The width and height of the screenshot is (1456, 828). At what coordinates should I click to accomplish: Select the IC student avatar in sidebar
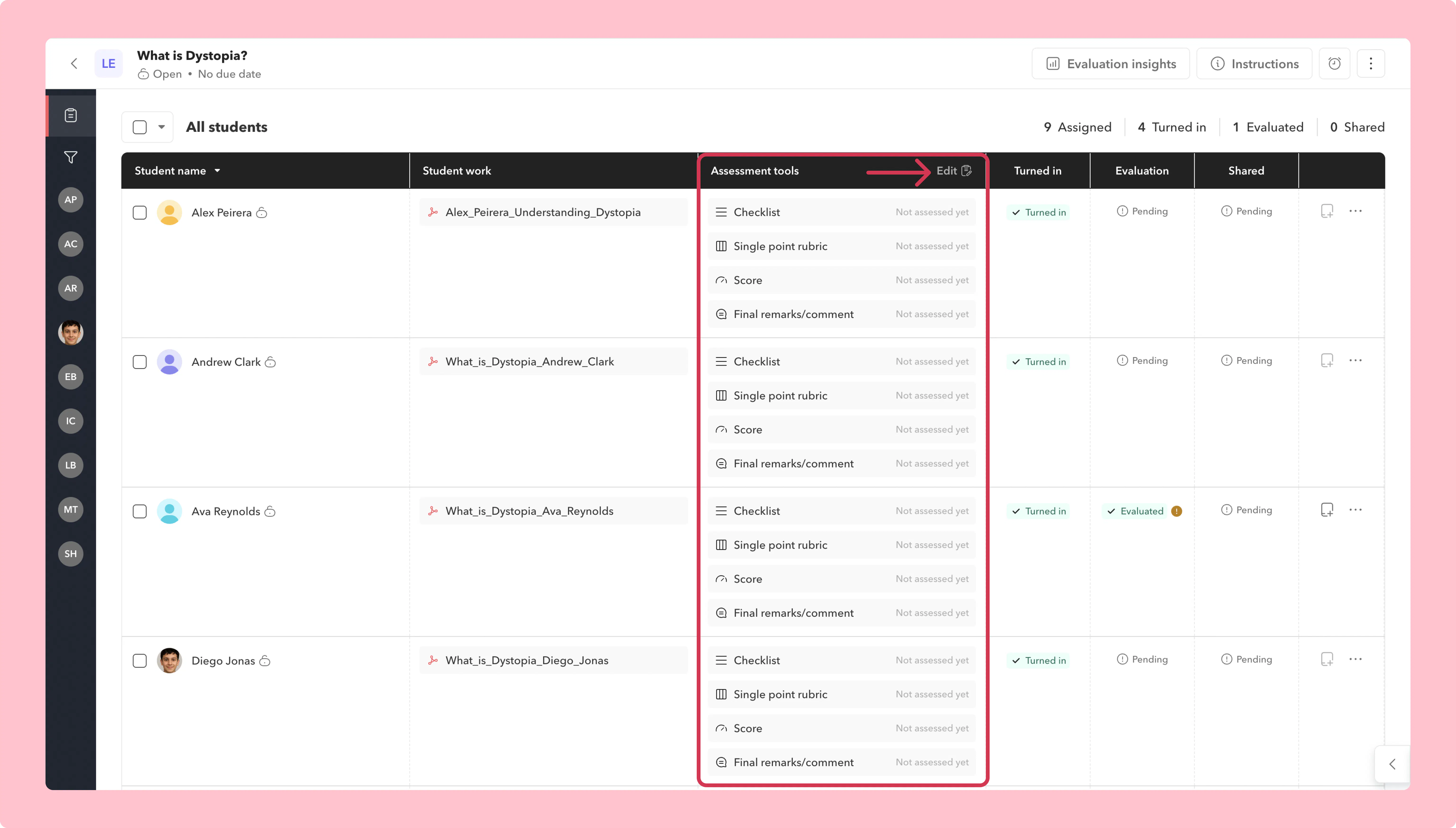click(x=70, y=421)
